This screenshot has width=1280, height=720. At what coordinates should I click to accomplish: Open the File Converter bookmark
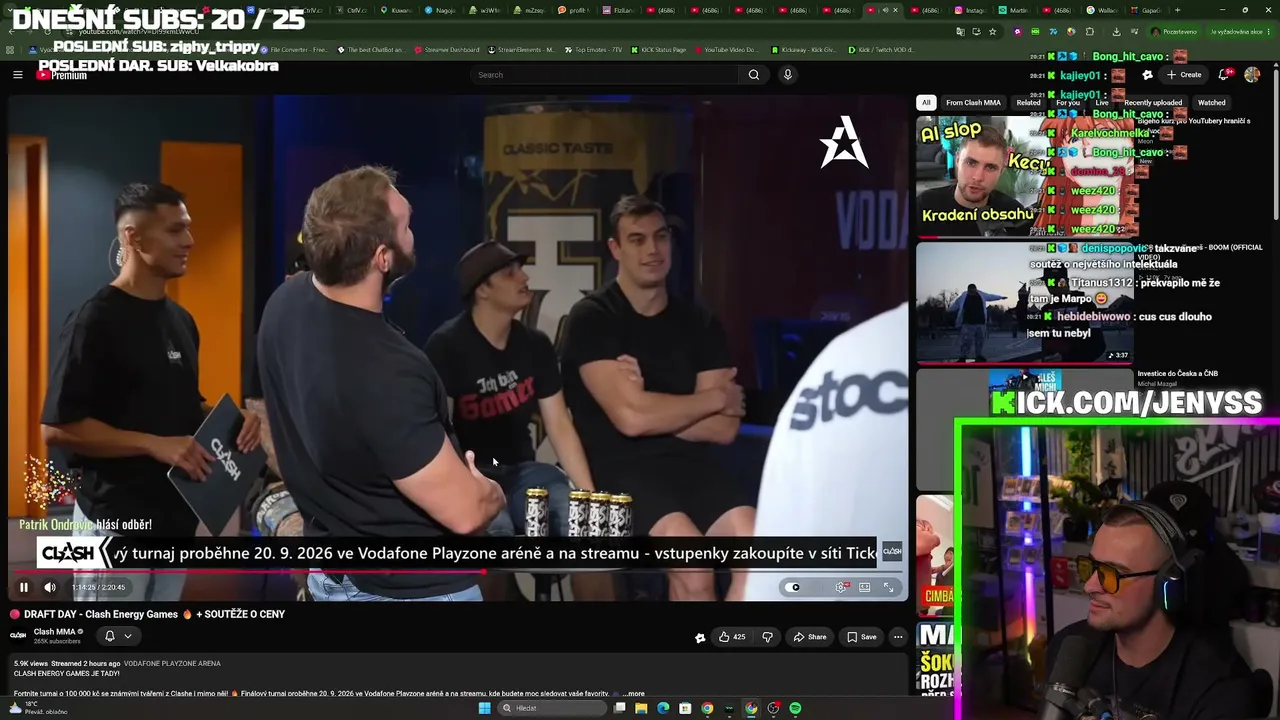tap(292, 49)
